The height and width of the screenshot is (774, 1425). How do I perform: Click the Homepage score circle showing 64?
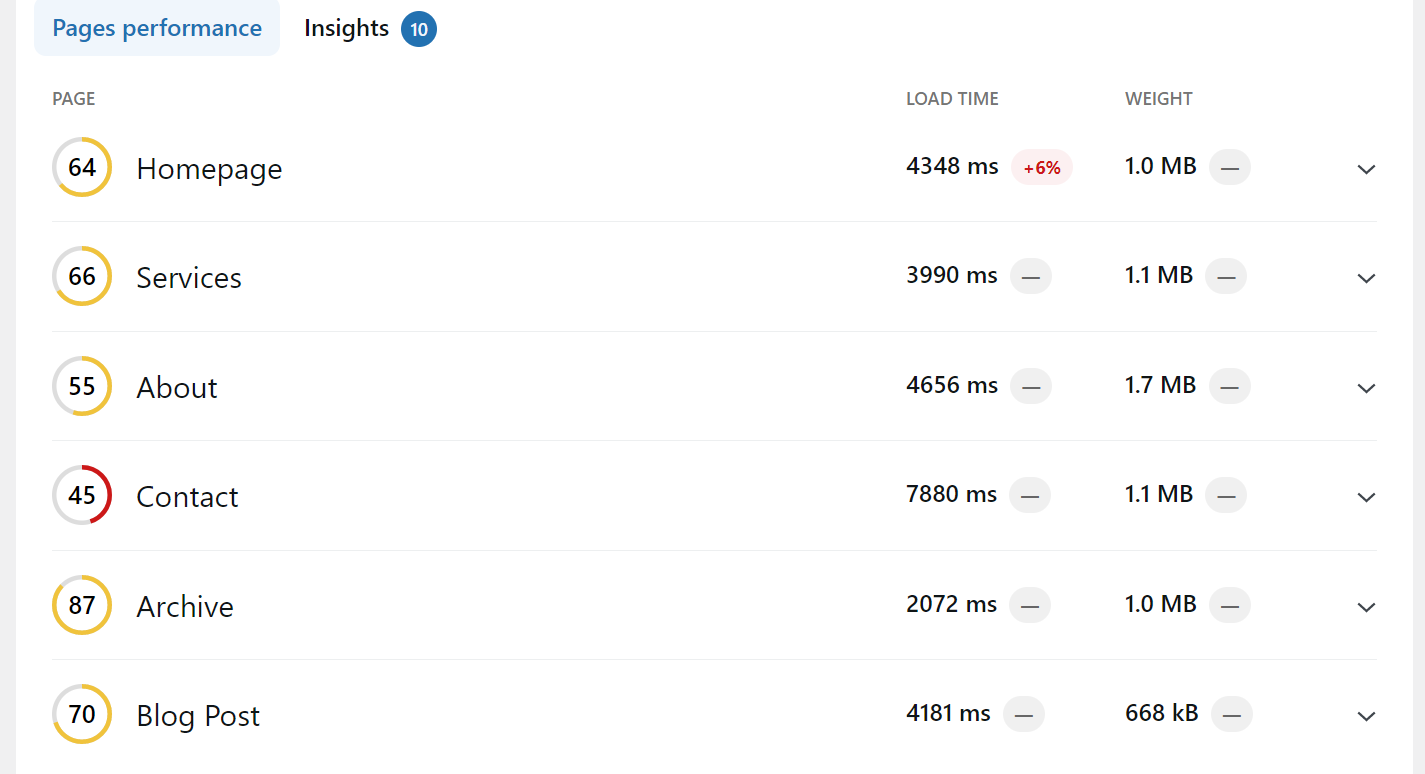(x=82, y=167)
